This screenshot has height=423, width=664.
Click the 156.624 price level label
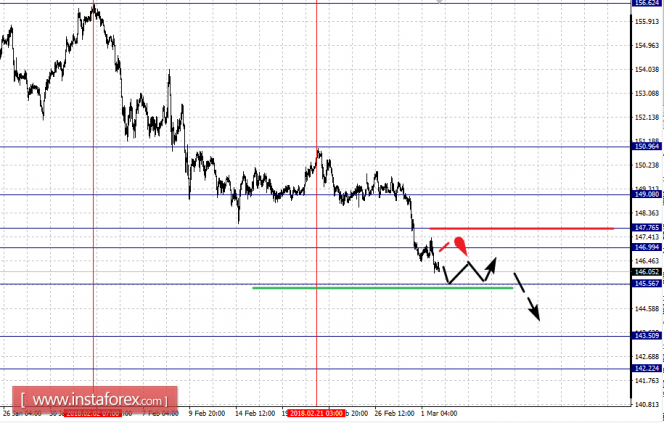tap(647, 3)
